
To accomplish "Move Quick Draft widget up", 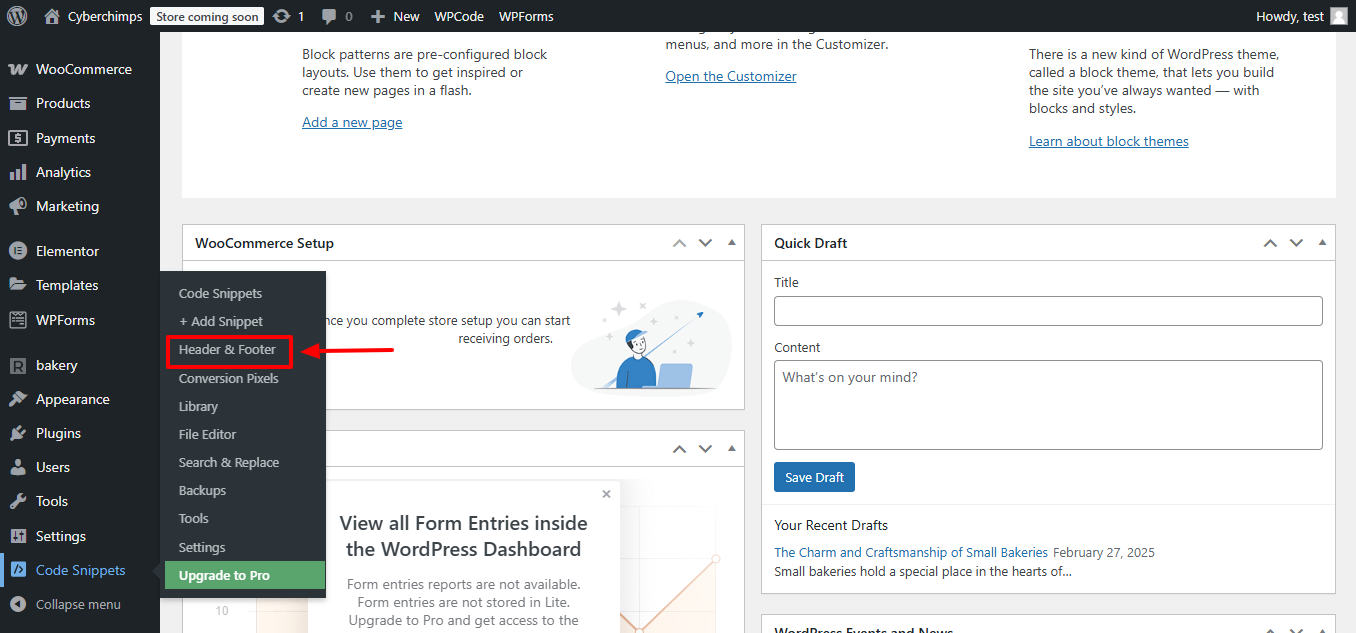I will click(x=1270, y=243).
